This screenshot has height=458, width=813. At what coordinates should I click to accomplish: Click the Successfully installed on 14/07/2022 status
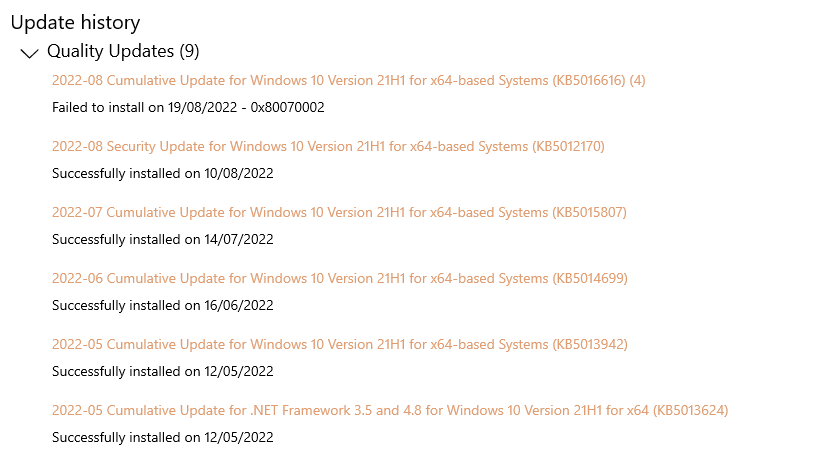(163, 239)
